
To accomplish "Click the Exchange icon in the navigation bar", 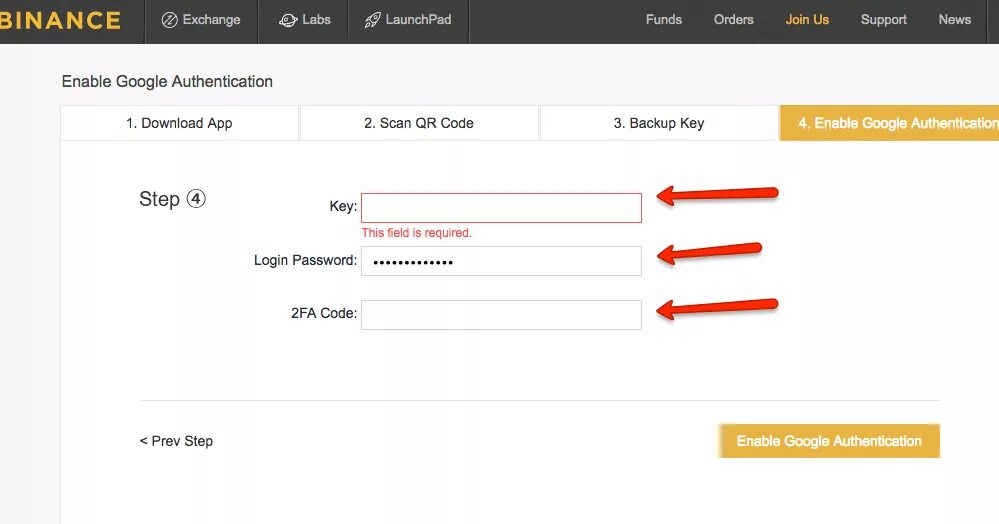I will [170, 20].
